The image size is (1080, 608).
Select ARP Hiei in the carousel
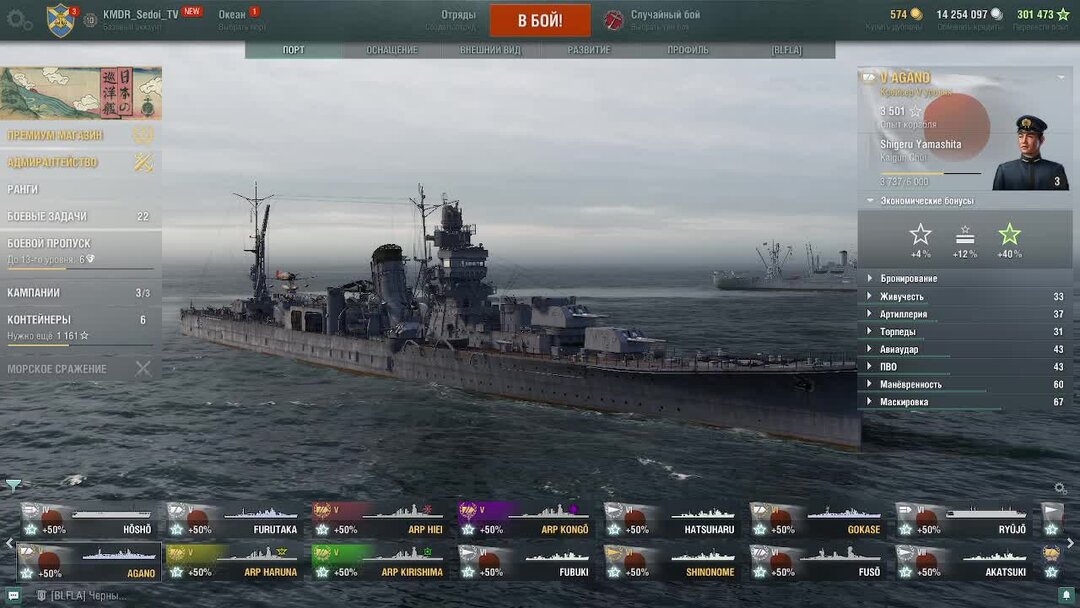pos(380,520)
